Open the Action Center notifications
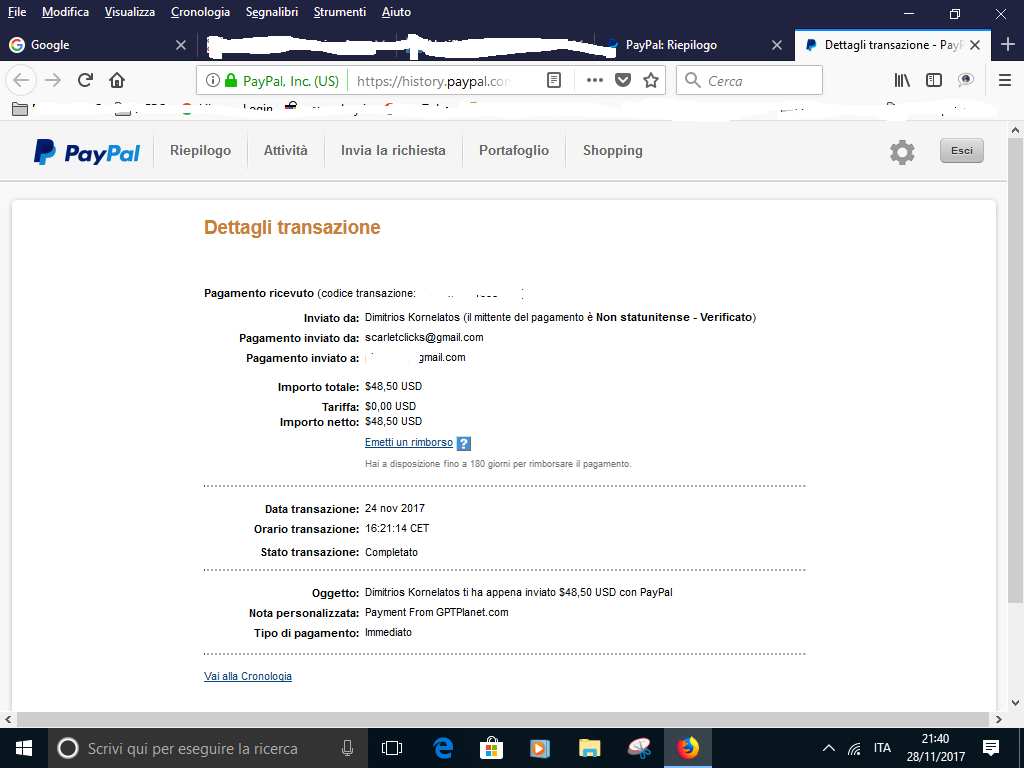Screen dimensions: 1024x768 991,748
